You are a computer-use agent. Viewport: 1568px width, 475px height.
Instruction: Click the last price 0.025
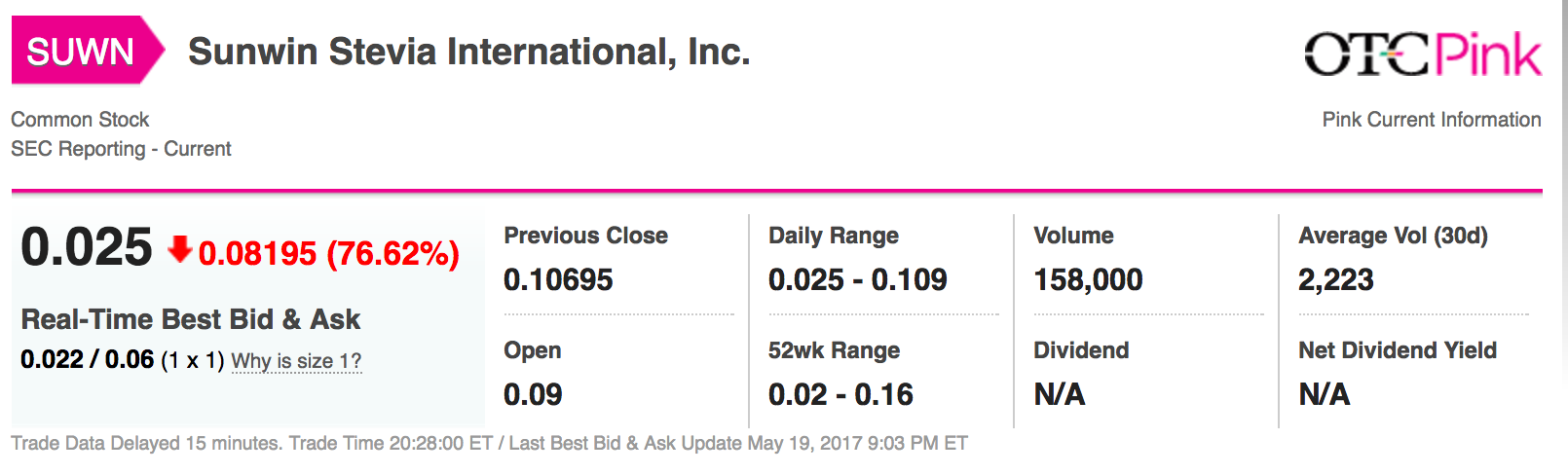(x=87, y=247)
